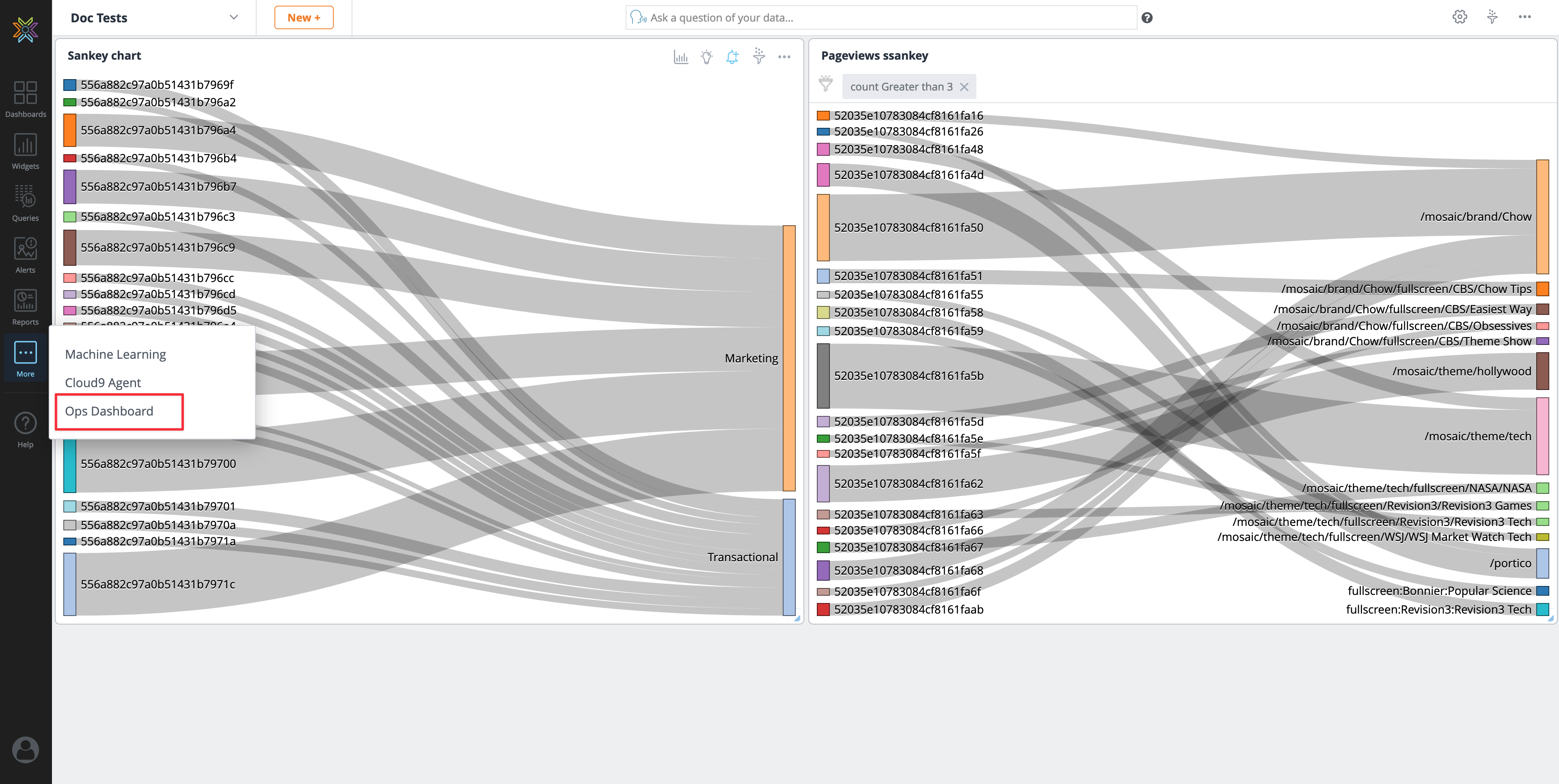
Task: Open Sankey chart widget ellipsis menu
Action: (x=784, y=57)
